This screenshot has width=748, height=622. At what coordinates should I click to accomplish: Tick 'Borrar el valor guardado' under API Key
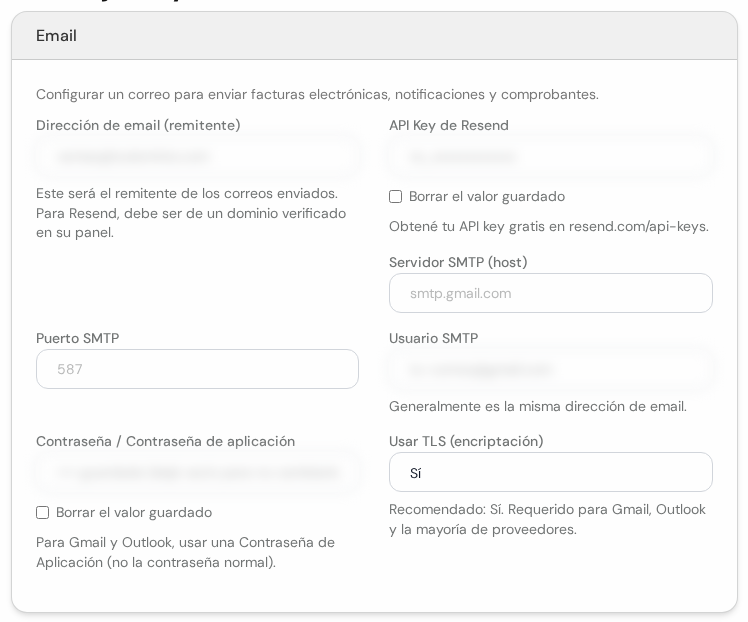coord(395,197)
